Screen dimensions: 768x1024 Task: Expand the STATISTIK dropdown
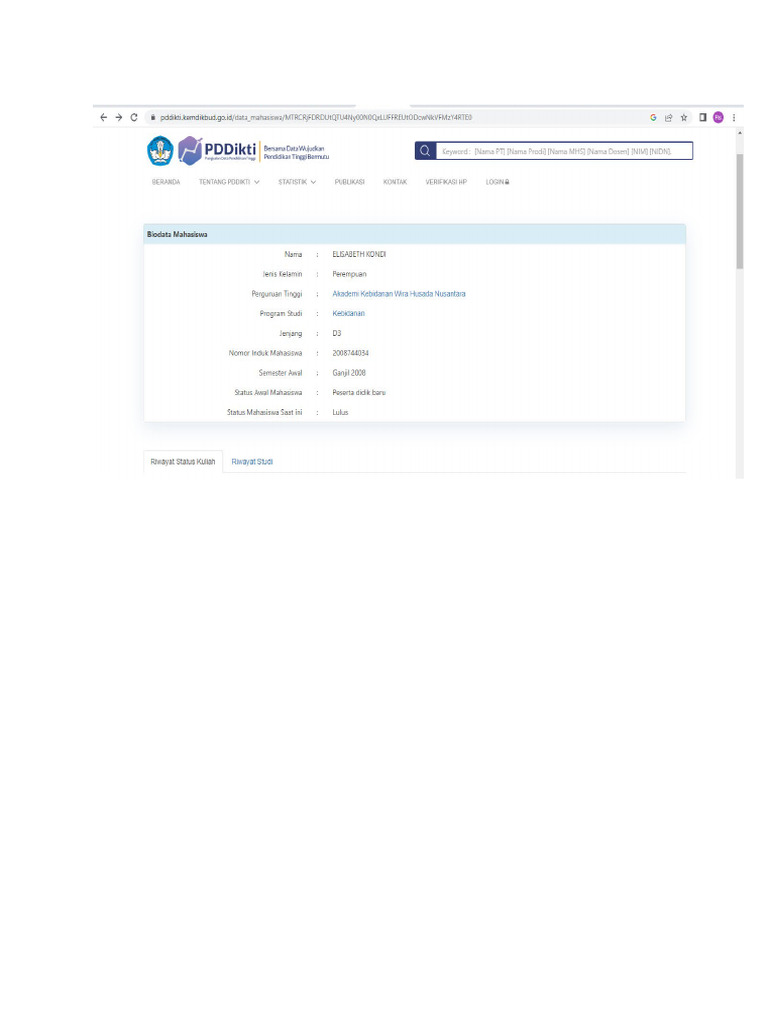point(297,182)
